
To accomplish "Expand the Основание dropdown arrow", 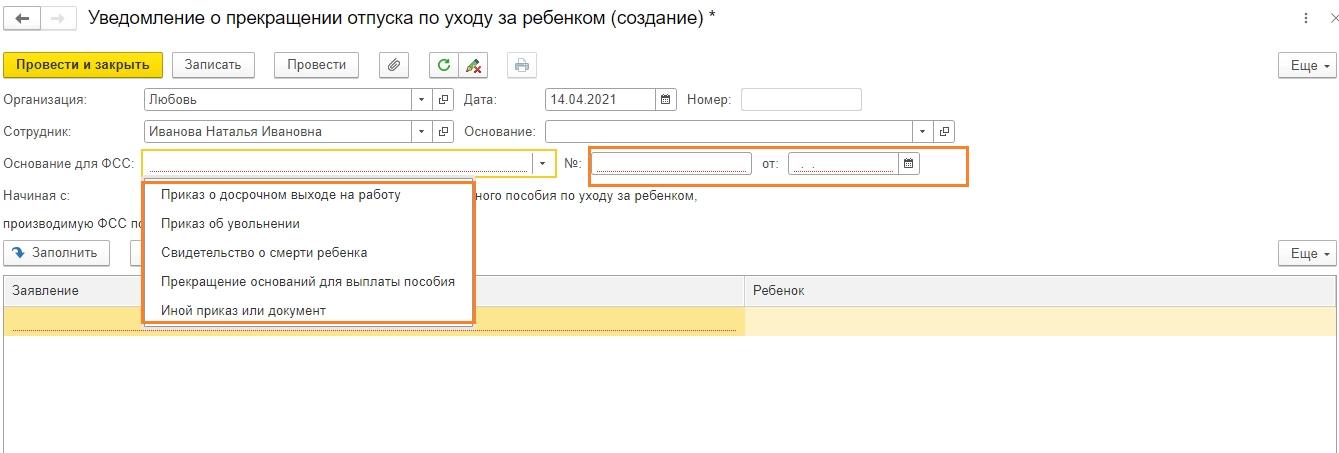I will coord(922,131).
